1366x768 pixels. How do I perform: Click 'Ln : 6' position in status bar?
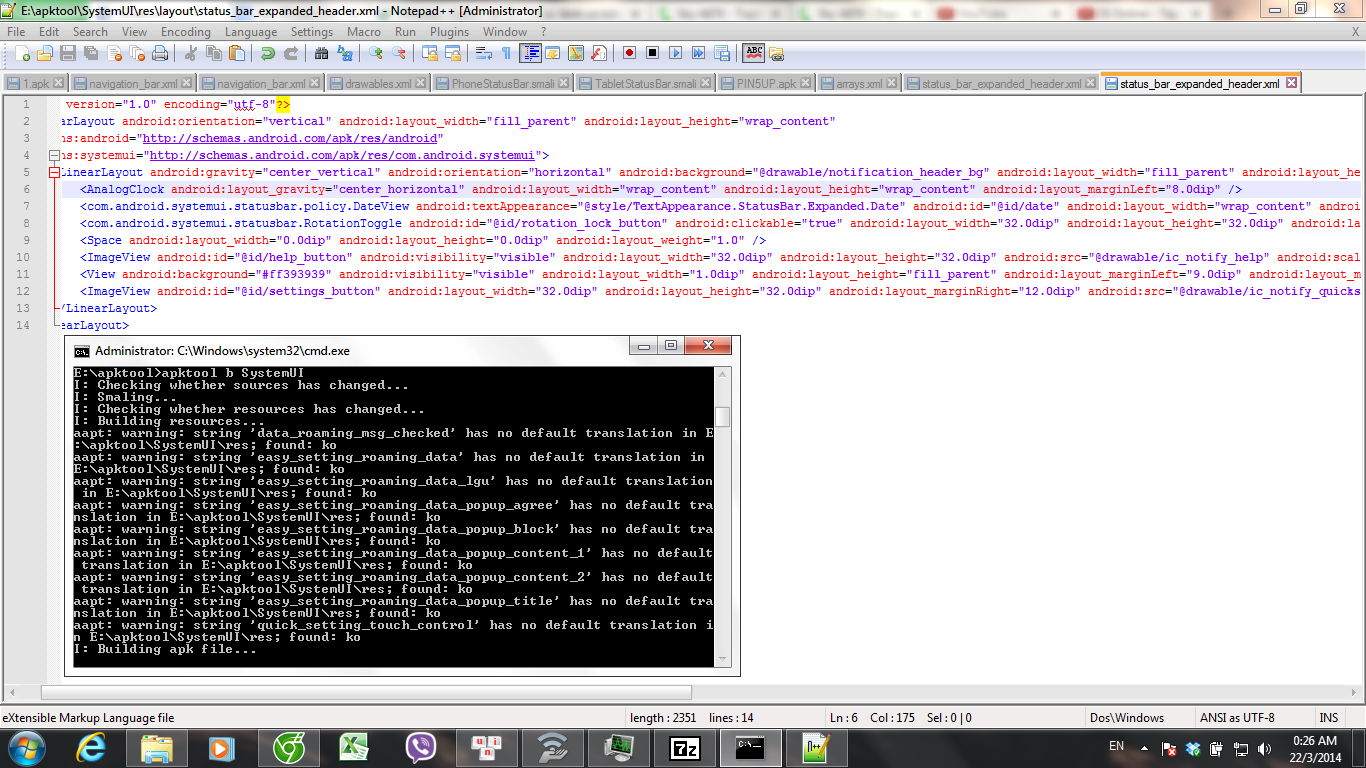tap(844, 718)
